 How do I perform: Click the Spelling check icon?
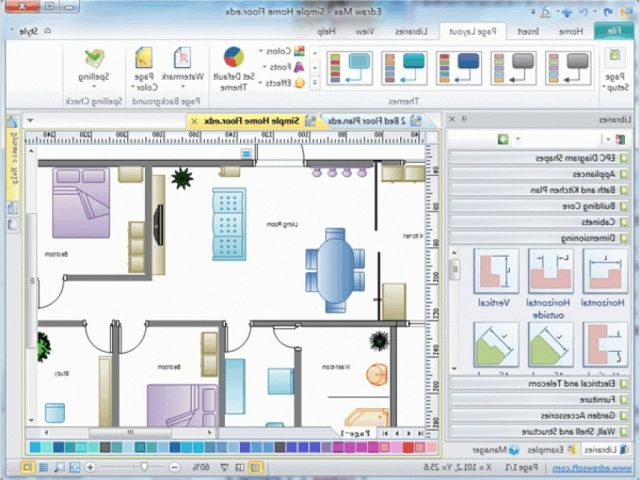click(x=93, y=61)
